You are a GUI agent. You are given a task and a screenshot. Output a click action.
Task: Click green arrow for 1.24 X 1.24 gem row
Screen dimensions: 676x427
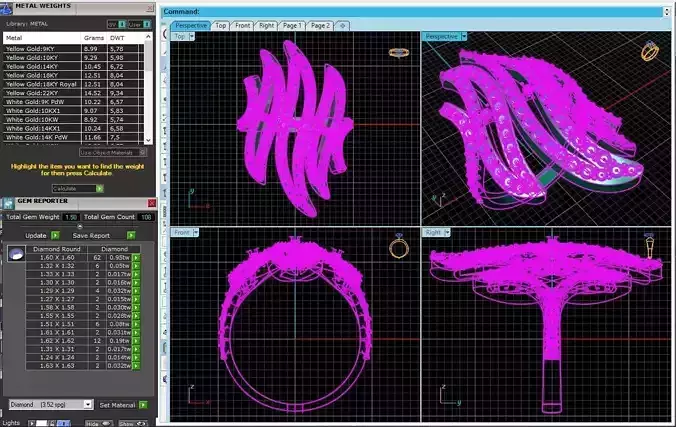point(136,357)
